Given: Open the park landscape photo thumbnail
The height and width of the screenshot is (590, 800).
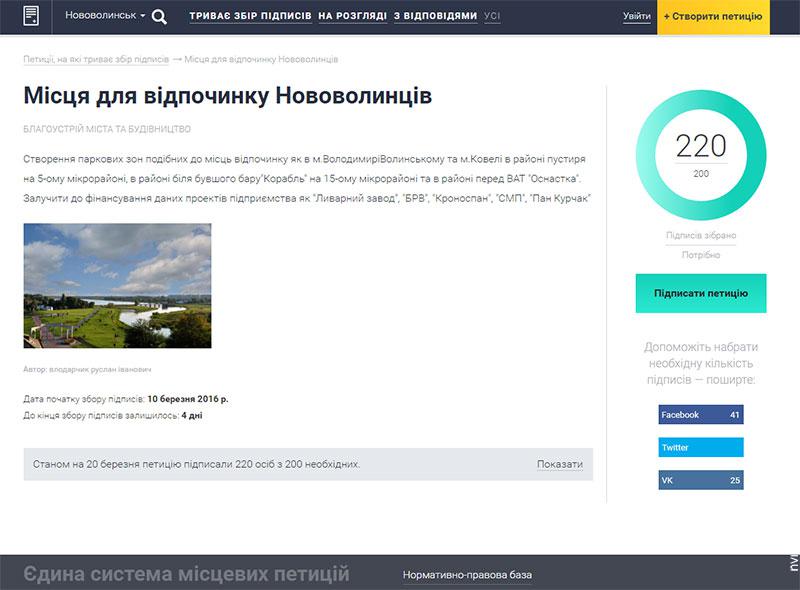Looking at the screenshot, I should point(117,285).
